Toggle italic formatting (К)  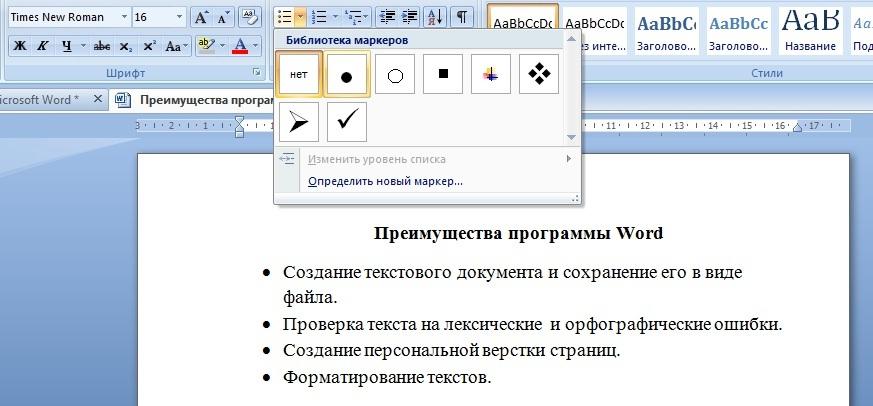pos(43,46)
